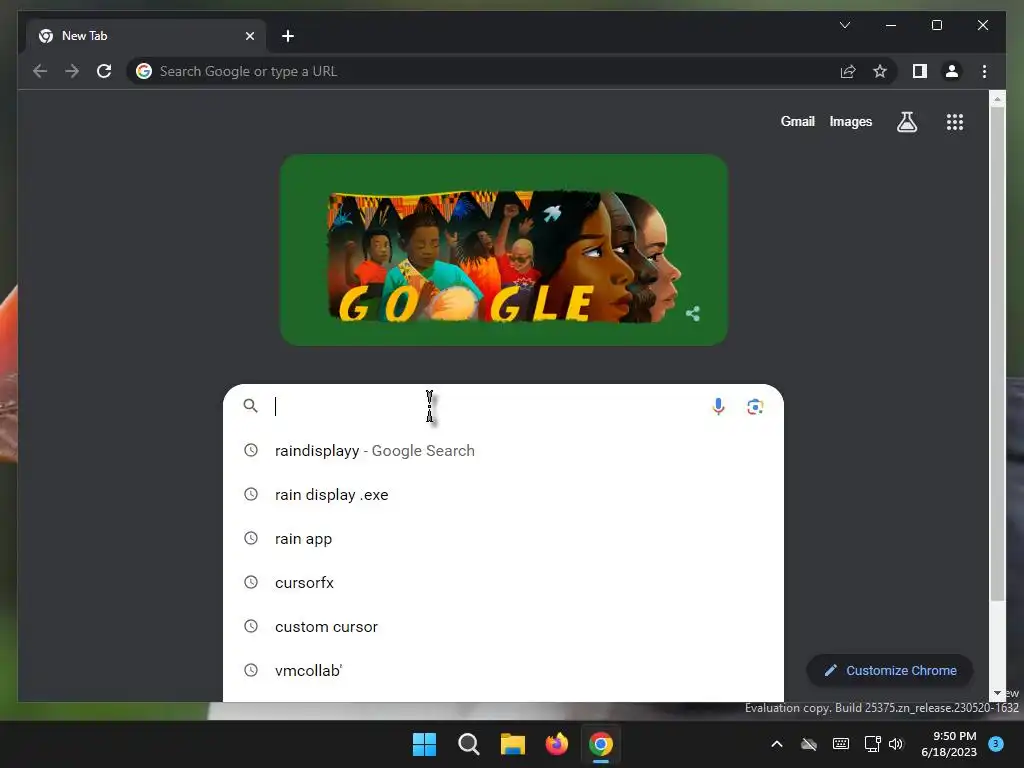The width and height of the screenshot is (1024, 768).
Task: Click the scrollbar down arrow
Action: tap(997, 693)
